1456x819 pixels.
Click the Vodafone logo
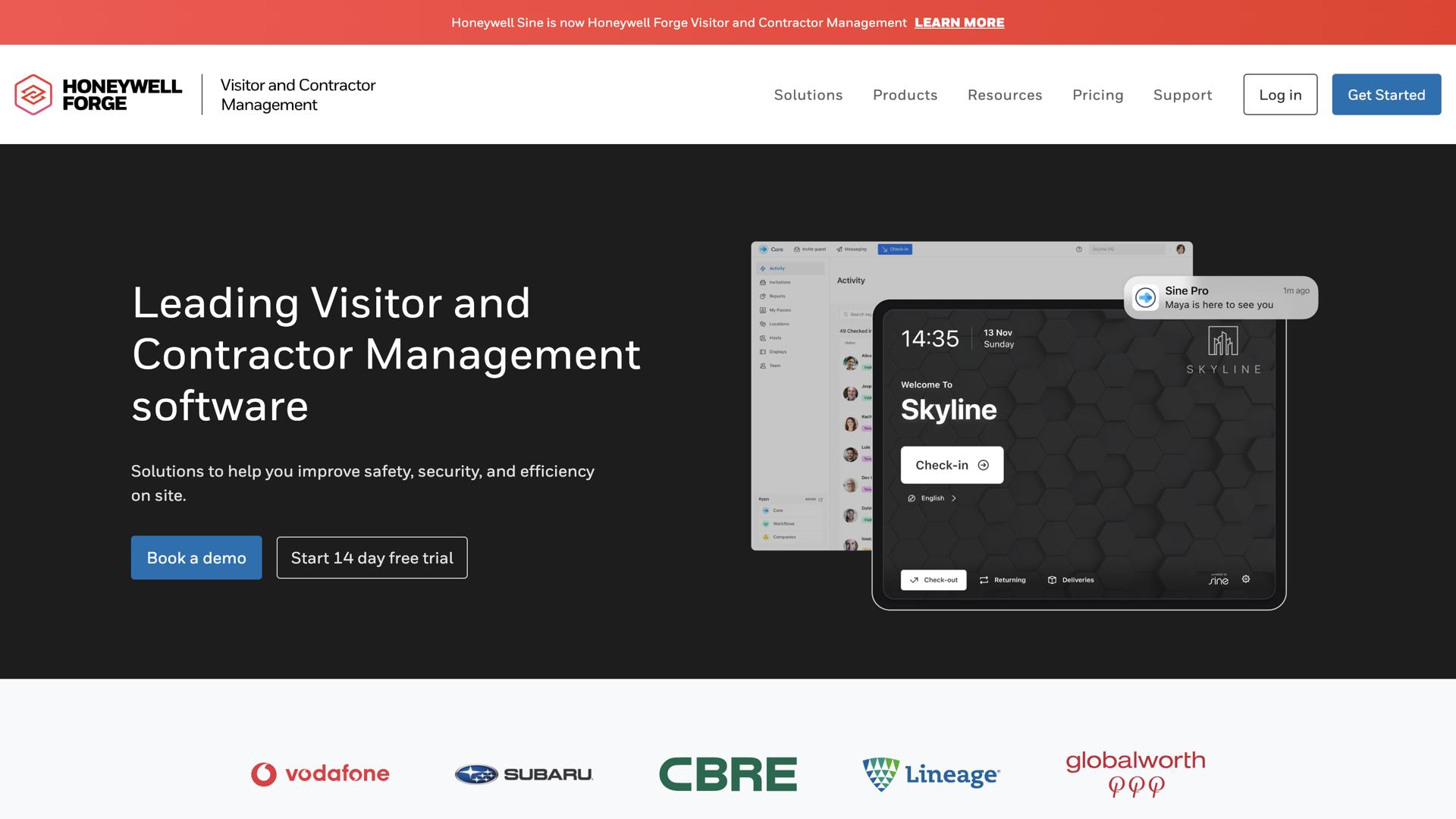tap(320, 773)
